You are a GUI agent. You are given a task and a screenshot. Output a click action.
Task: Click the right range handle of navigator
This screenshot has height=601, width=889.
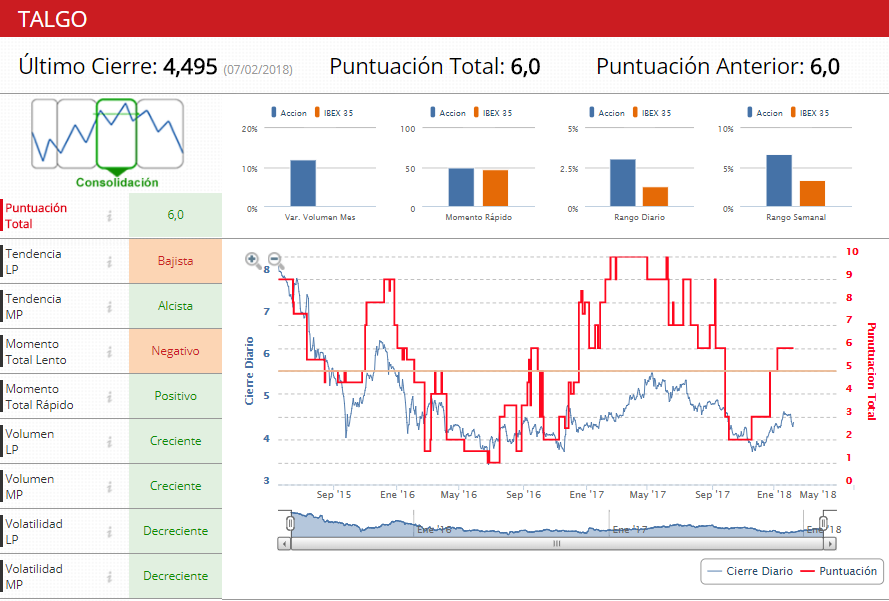click(823, 523)
